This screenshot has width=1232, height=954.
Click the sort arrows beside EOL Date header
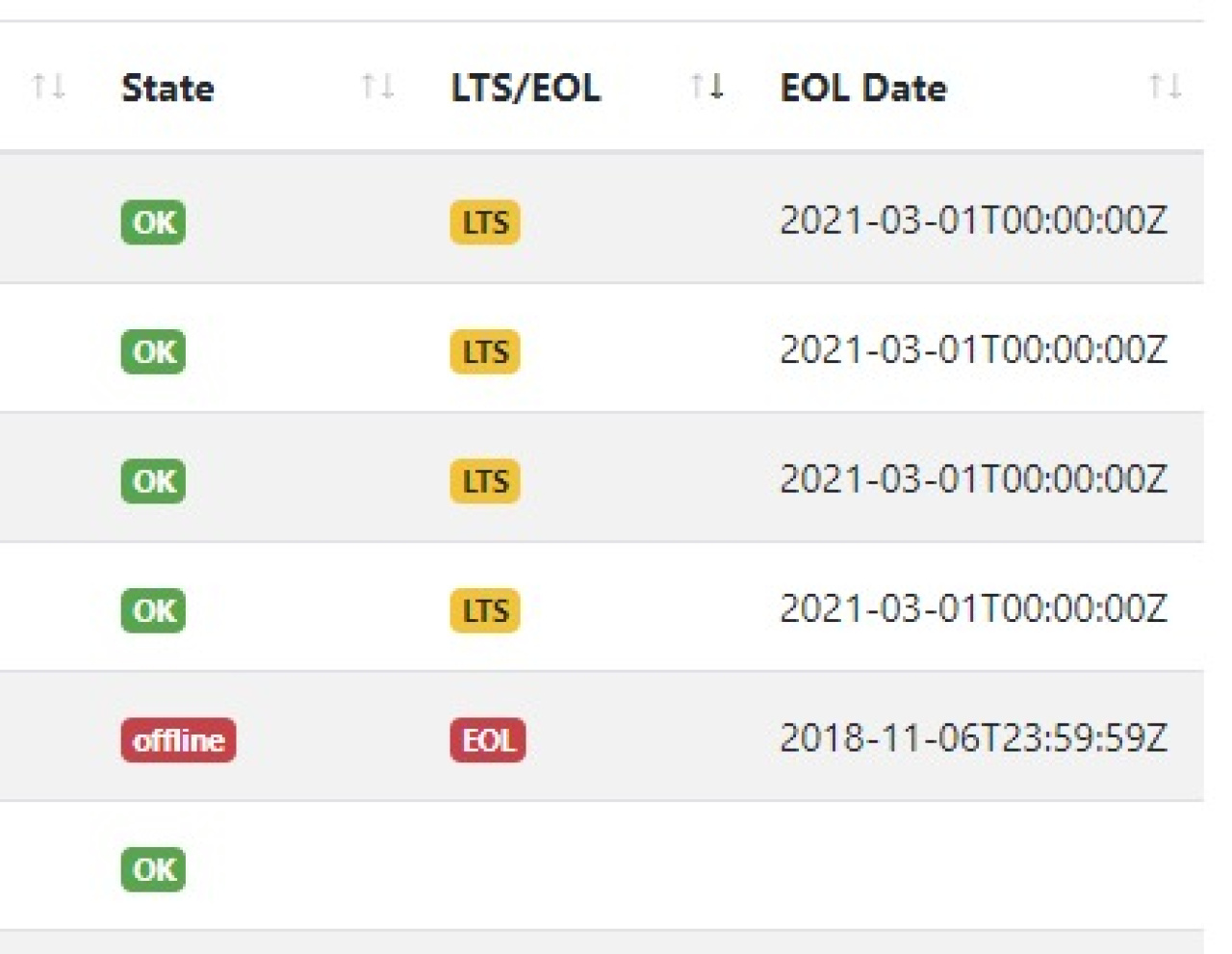tap(1165, 85)
